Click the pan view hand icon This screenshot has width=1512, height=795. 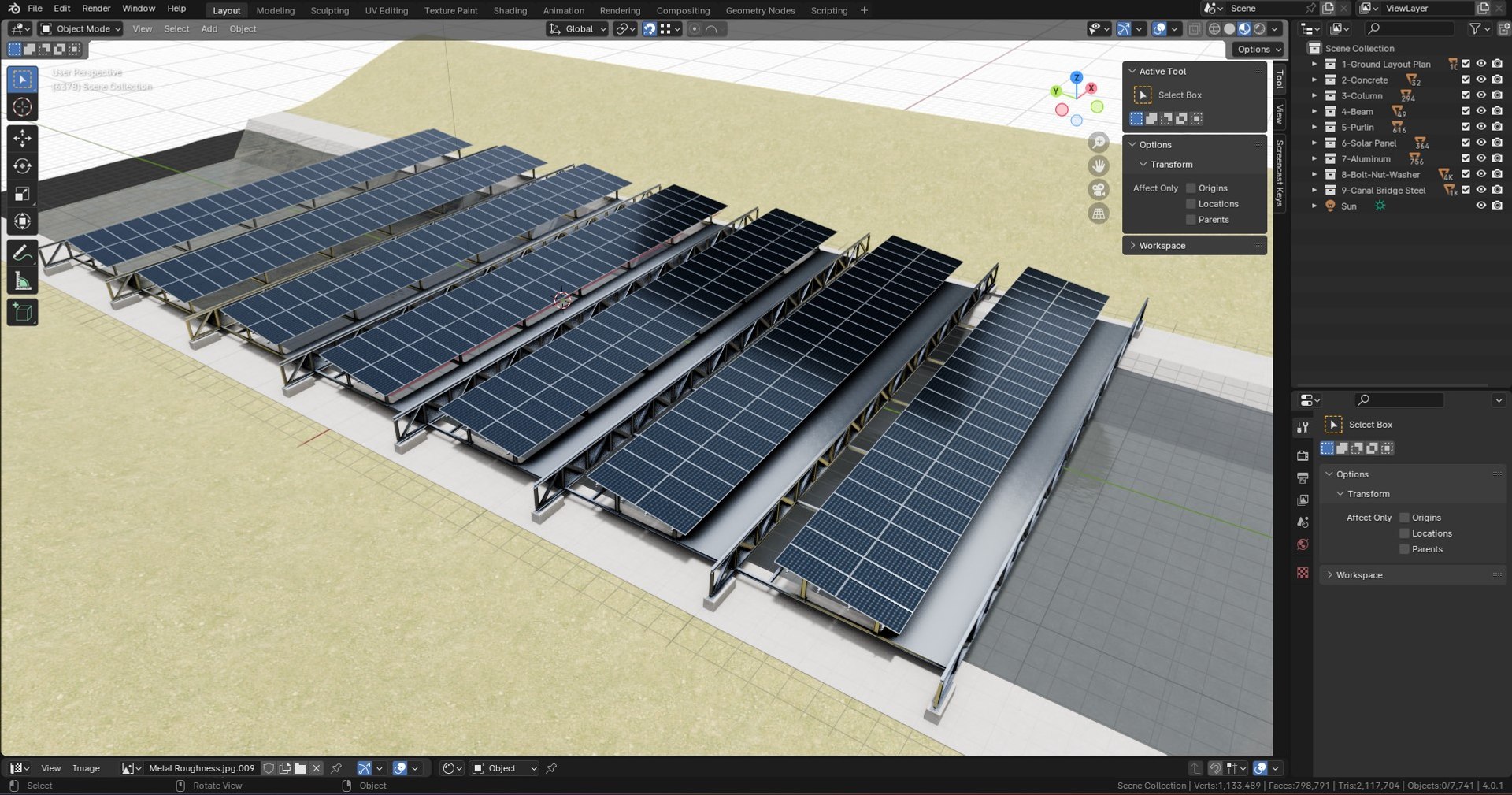1099,166
